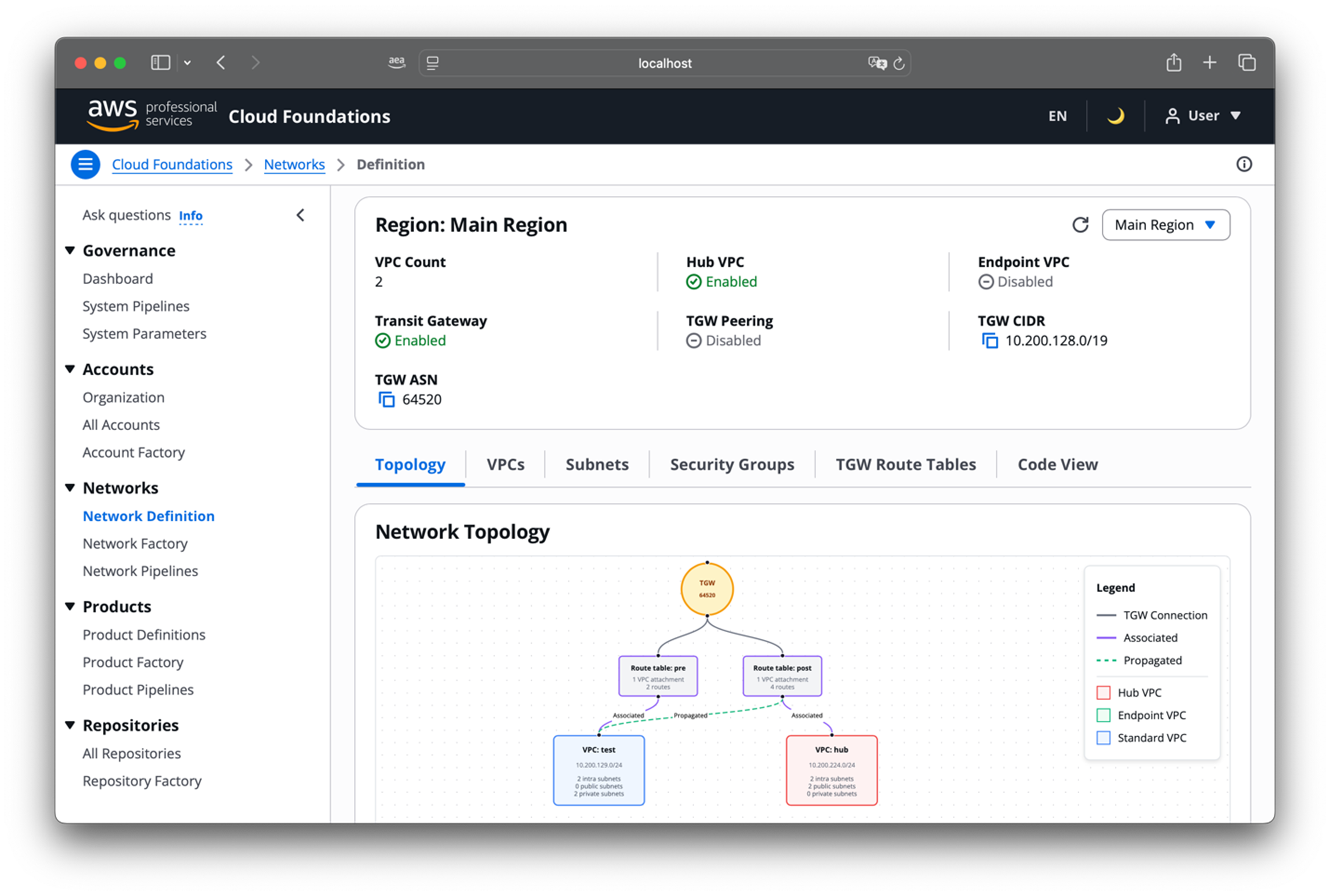Viewport: 1330px width, 896px height.
Task: Reload the page from address bar
Action: click(899, 63)
